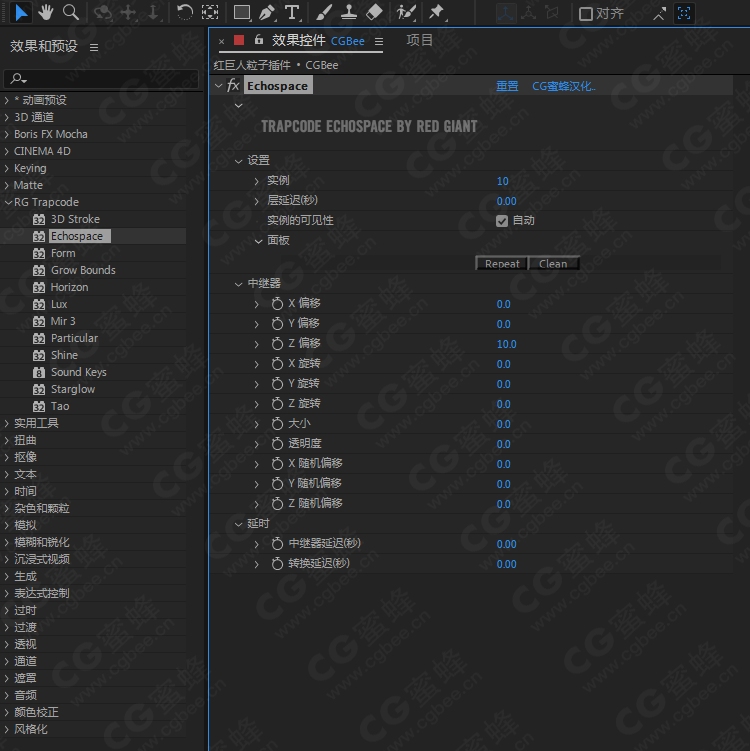Open Effect Controls panel menu icon
750x751 pixels.
pos(379,42)
